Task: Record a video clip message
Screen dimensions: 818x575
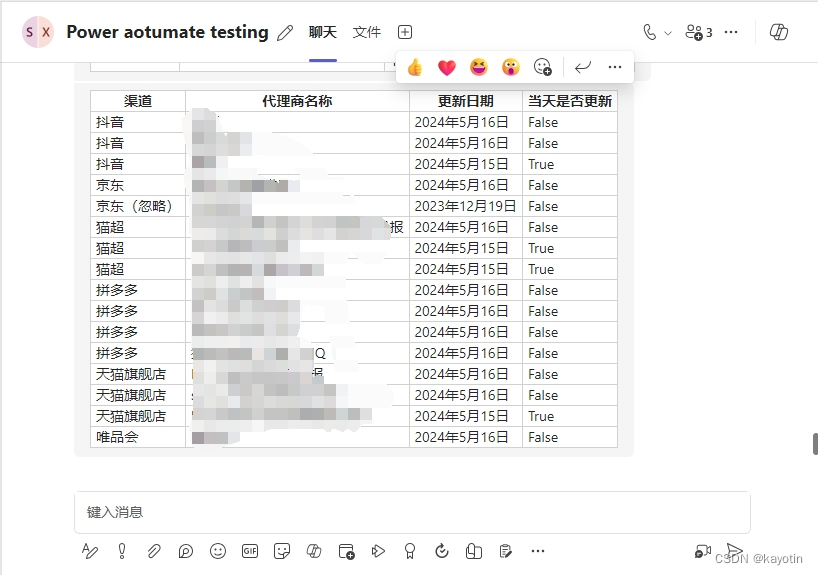Action: 703,551
